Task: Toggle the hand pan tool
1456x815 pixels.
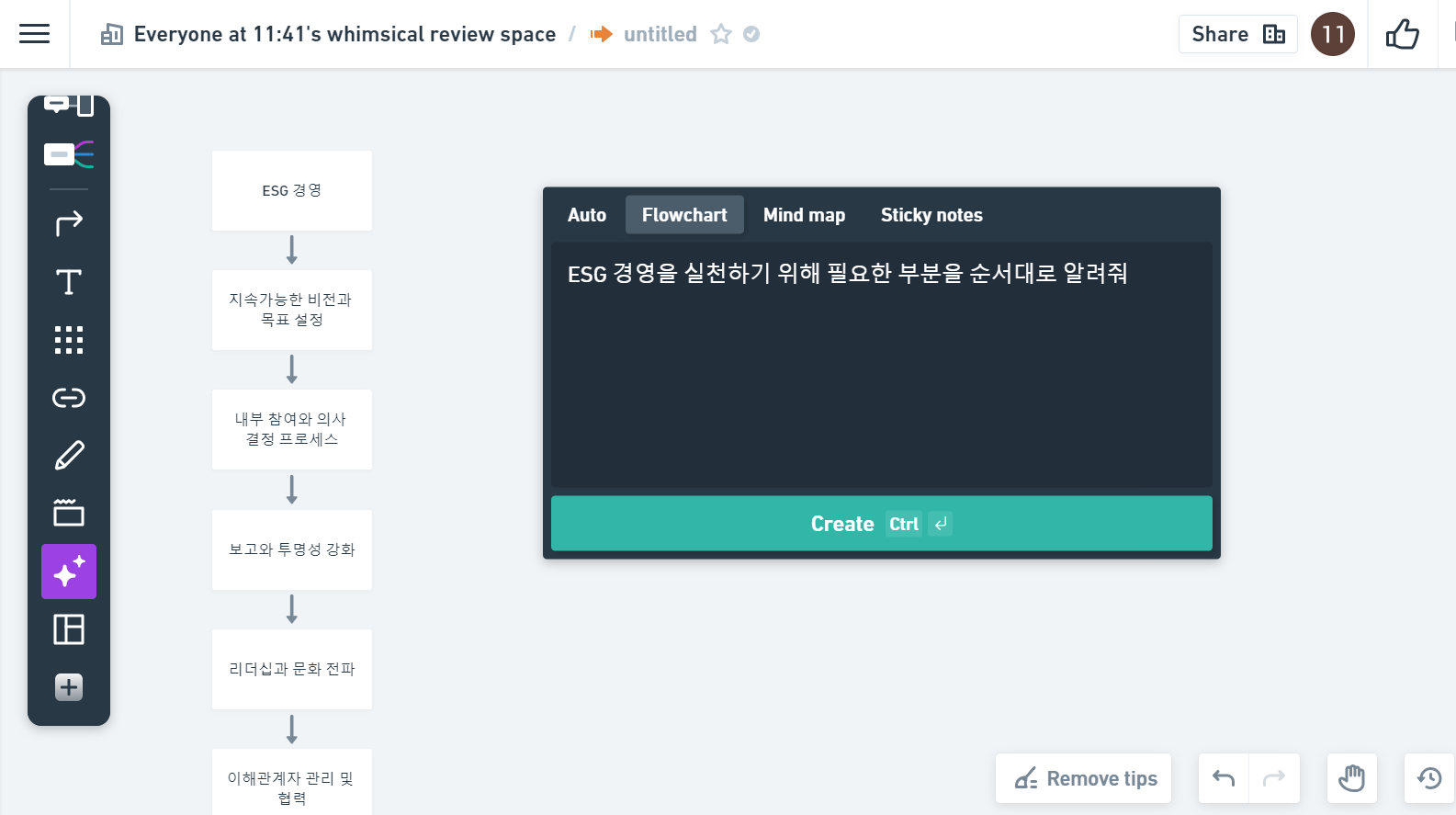Action: coord(1351,778)
